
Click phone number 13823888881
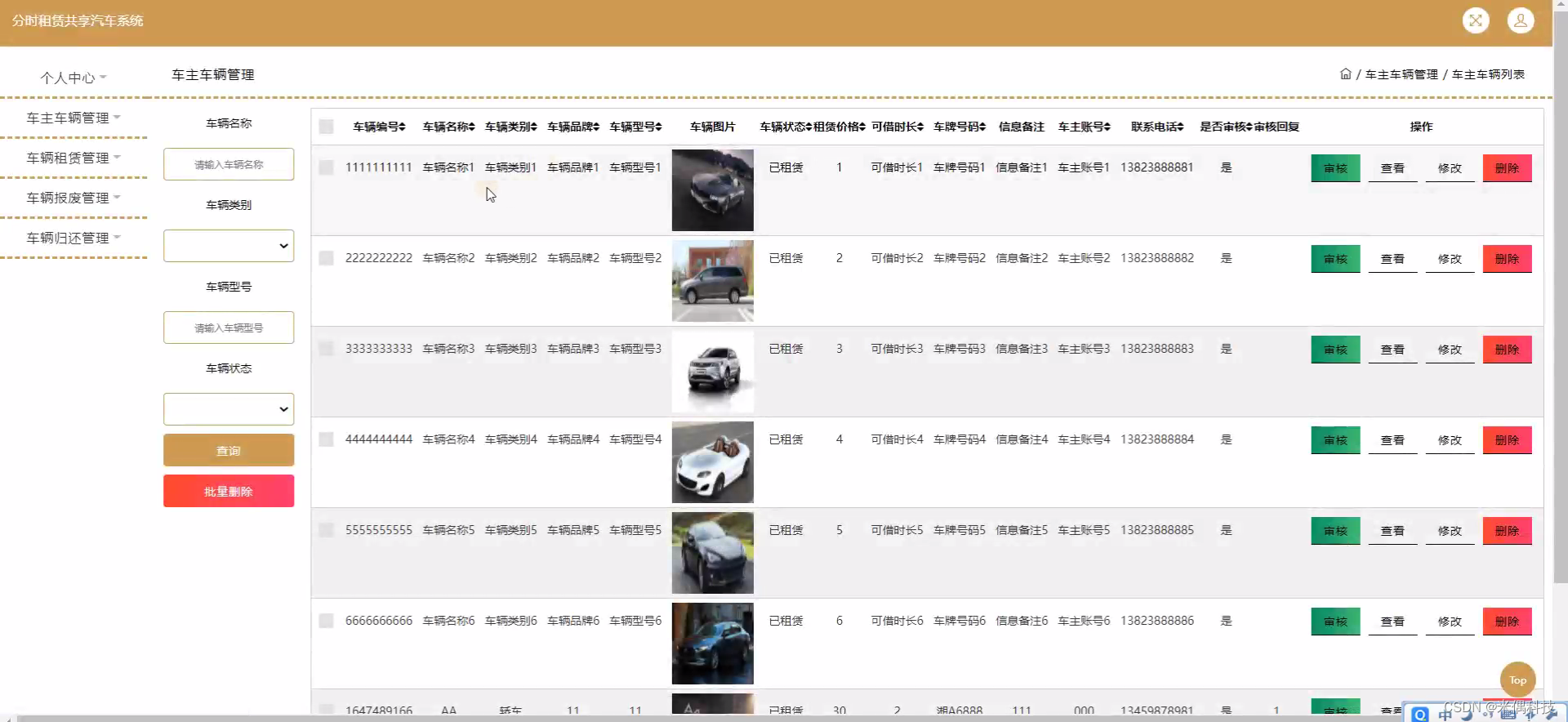(1156, 167)
